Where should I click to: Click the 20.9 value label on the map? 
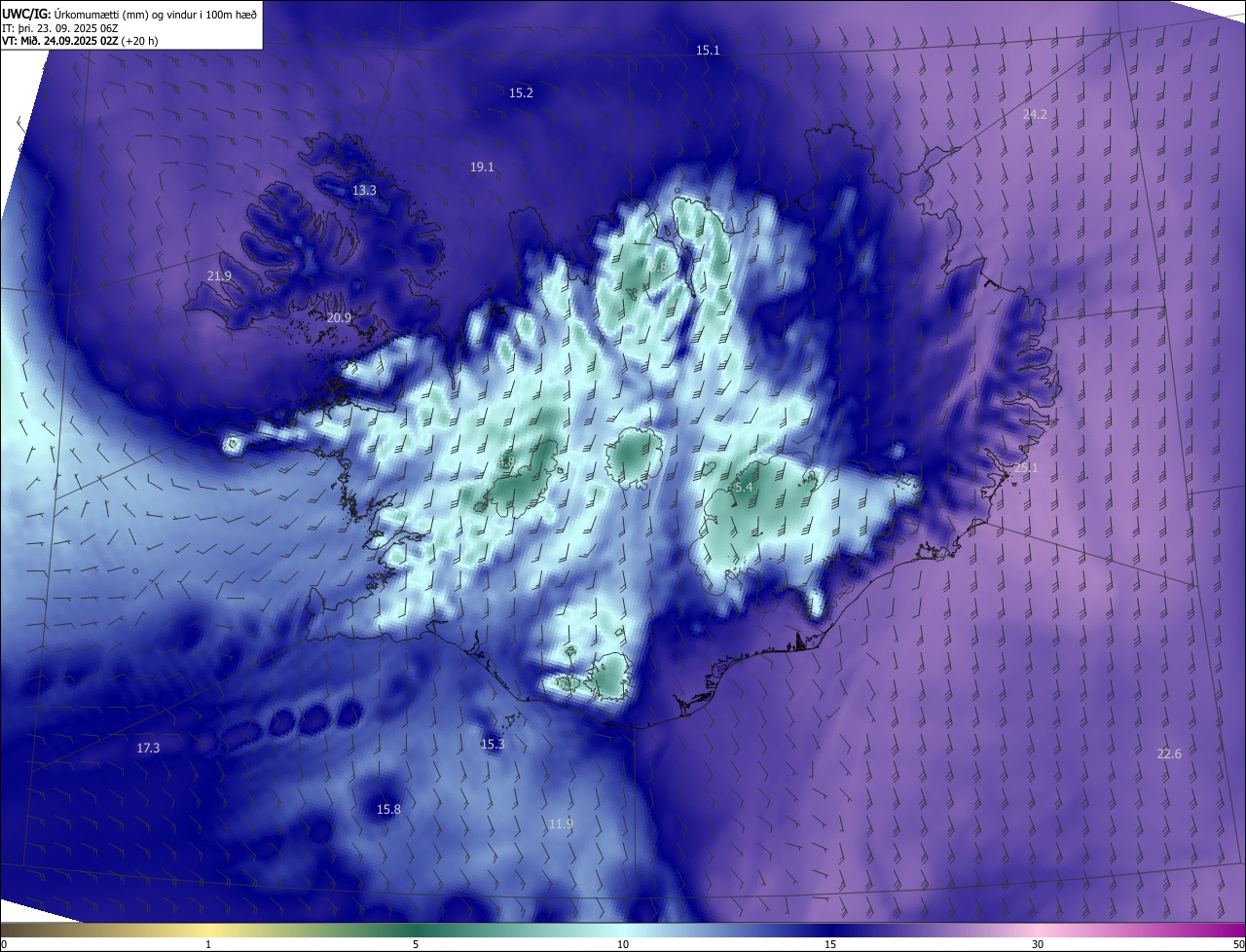pos(339,317)
